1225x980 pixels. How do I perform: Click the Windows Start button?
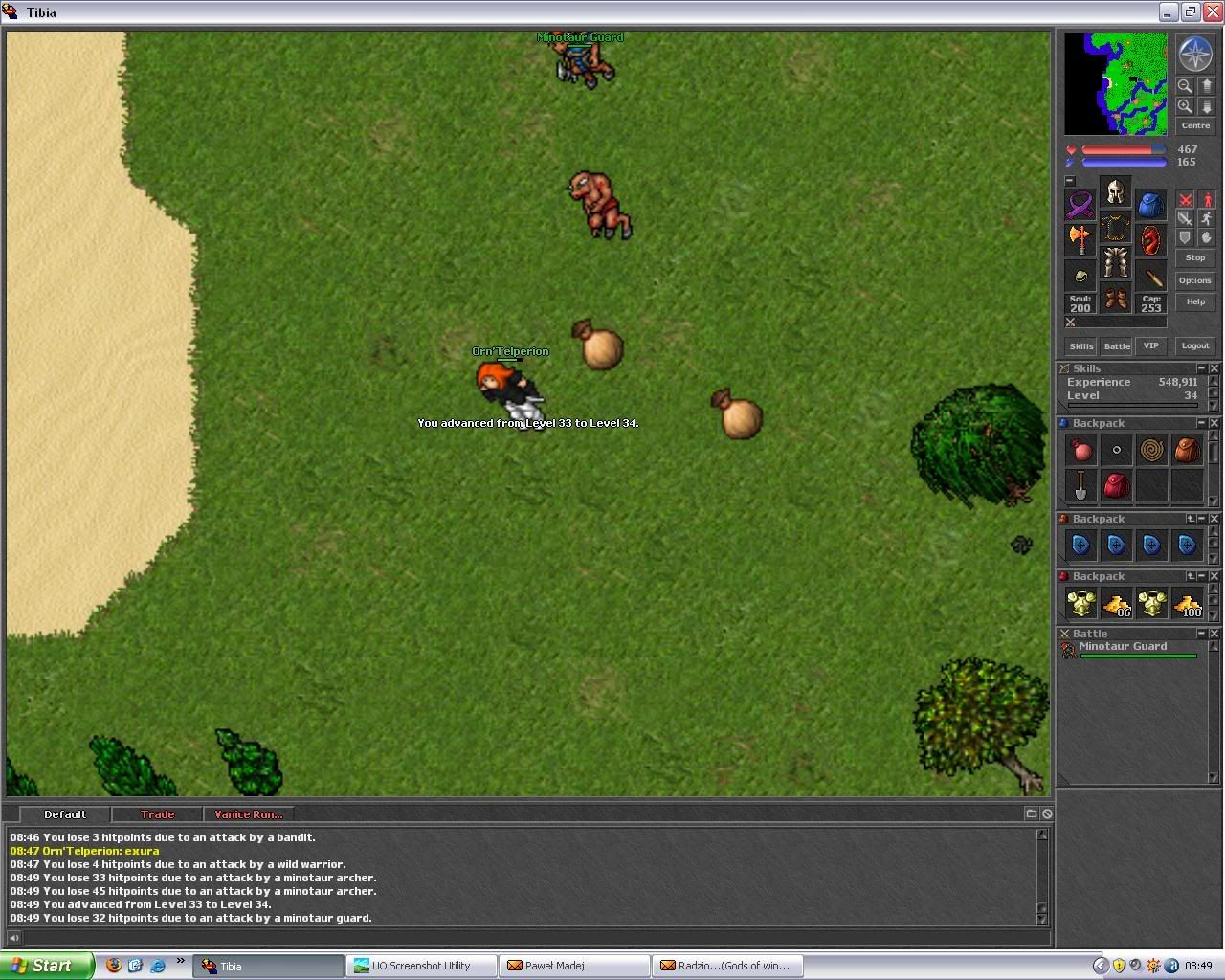[47, 966]
